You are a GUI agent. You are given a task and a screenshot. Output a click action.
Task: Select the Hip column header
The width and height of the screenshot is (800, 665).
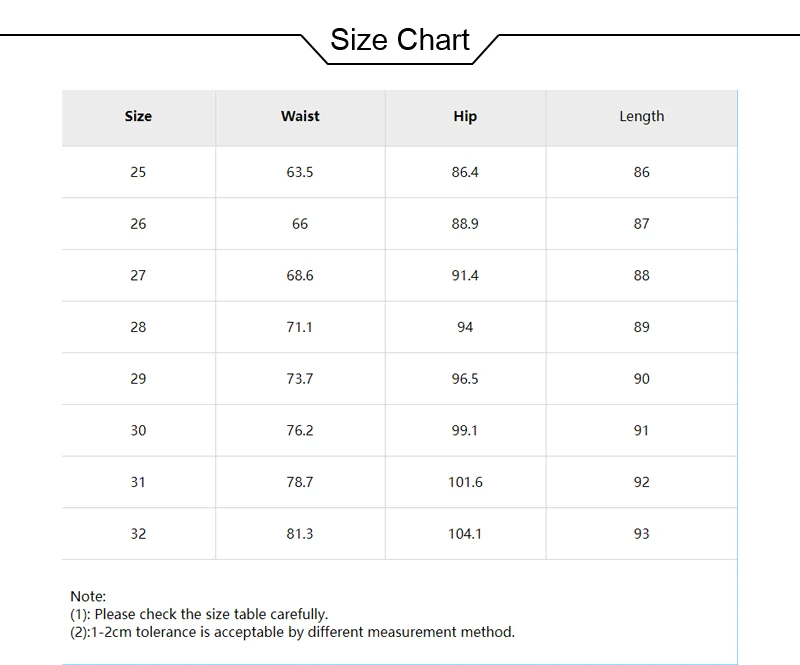point(465,116)
